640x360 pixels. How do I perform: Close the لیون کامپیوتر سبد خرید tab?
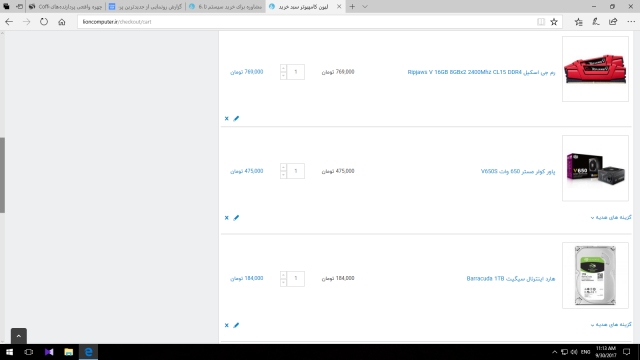point(339,7)
